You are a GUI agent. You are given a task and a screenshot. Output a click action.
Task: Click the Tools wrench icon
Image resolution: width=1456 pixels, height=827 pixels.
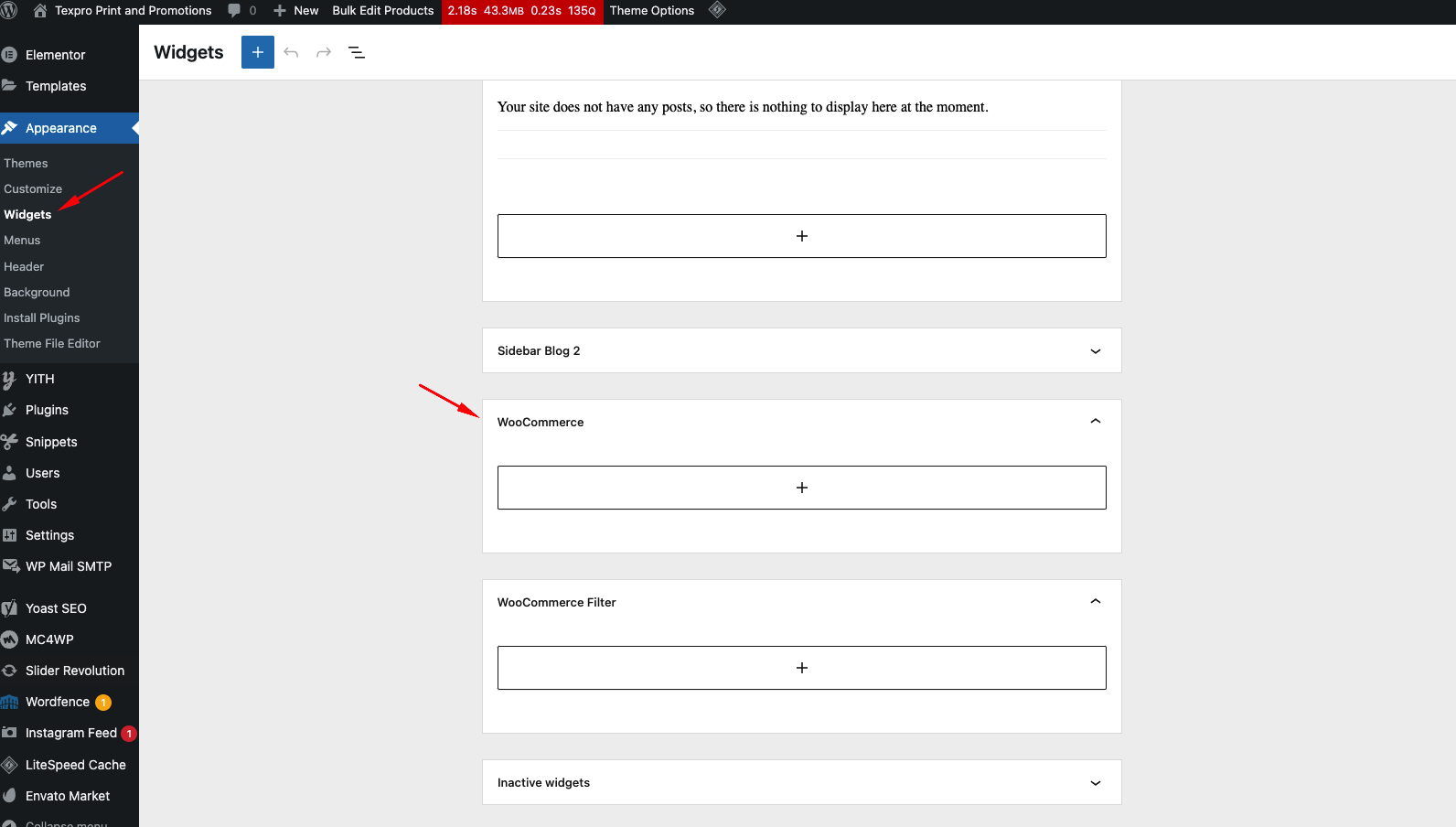pyautogui.click(x=9, y=504)
